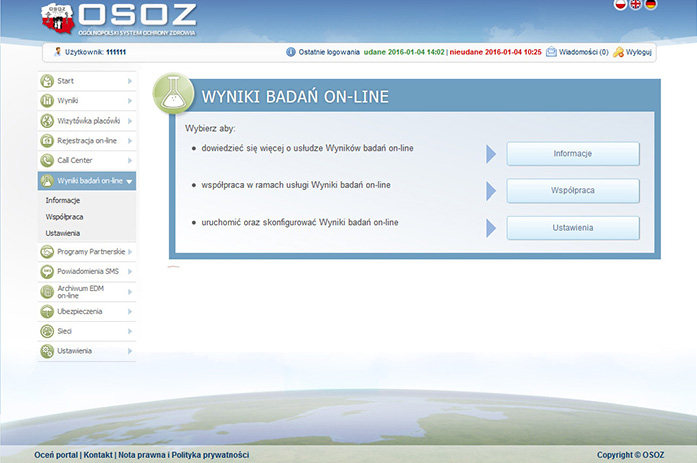Click the WYNIKI BADAŃ ON-LINE heading
This screenshot has height=463, width=697.
(295, 96)
